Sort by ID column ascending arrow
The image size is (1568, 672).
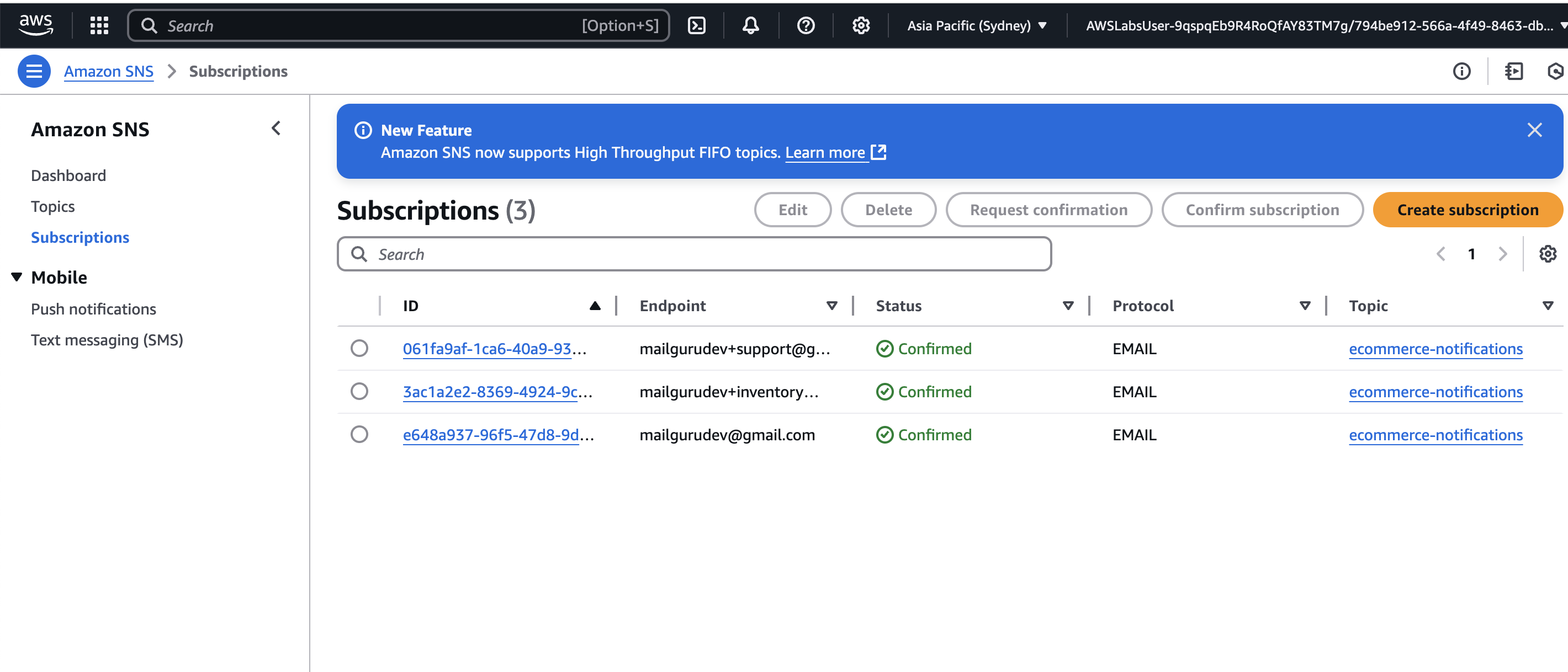tap(595, 305)
